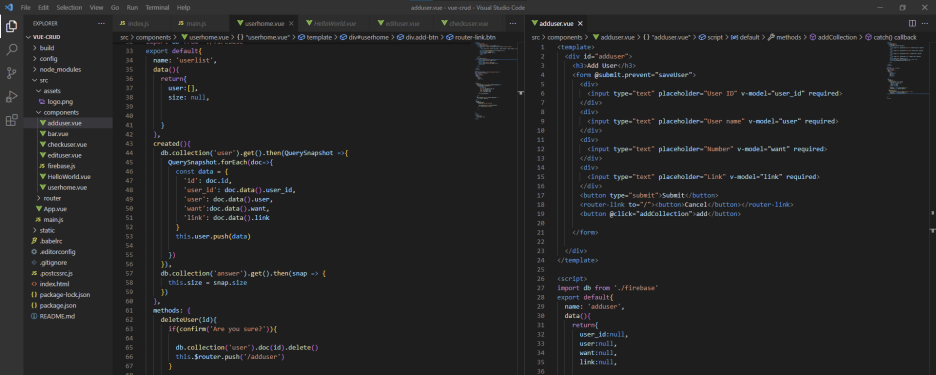Open right editor group more actions ellipsis
This screenshot has height=375, width=936.
[x=926, y=23]
